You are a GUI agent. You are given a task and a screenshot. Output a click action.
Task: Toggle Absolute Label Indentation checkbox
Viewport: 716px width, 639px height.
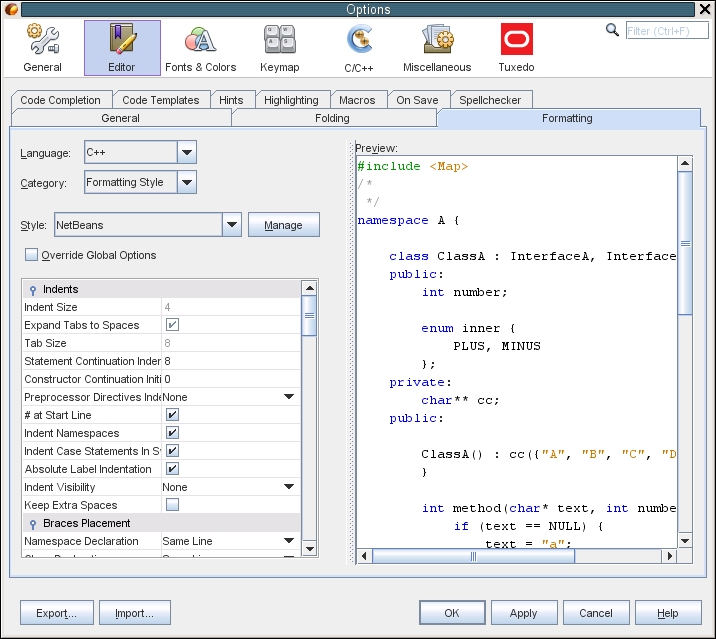172,469
